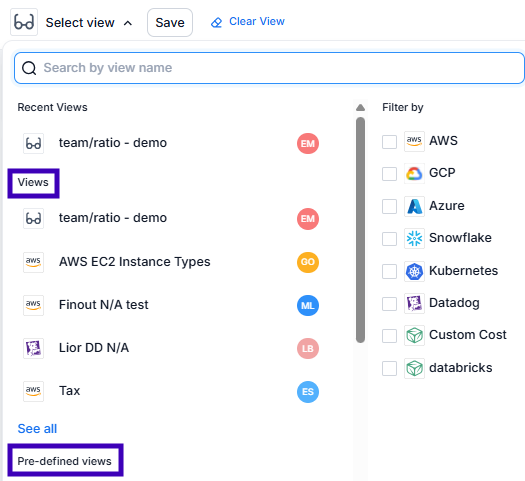Click the EM avatar in Recent Views
Viewport: 525px width, 481px height.
(308, 144)
